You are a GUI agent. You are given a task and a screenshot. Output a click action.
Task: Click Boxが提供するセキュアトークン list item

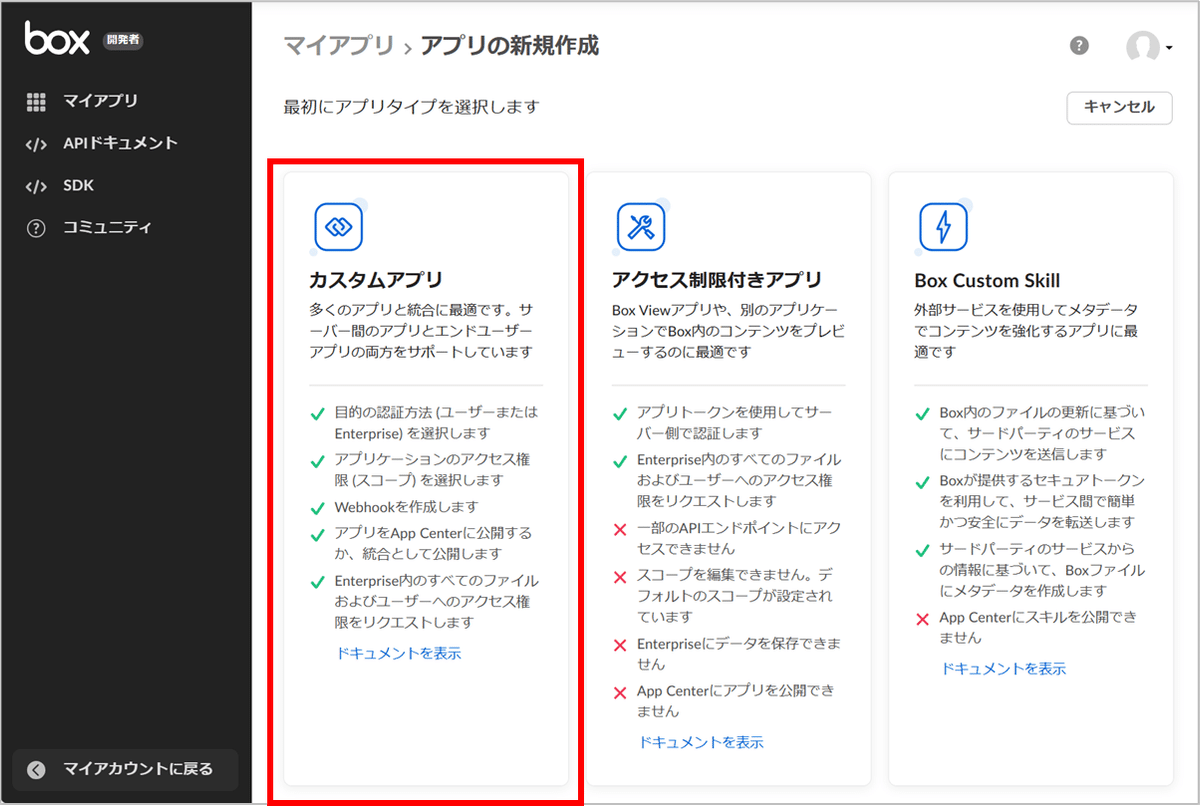[x=1042, y=501]
